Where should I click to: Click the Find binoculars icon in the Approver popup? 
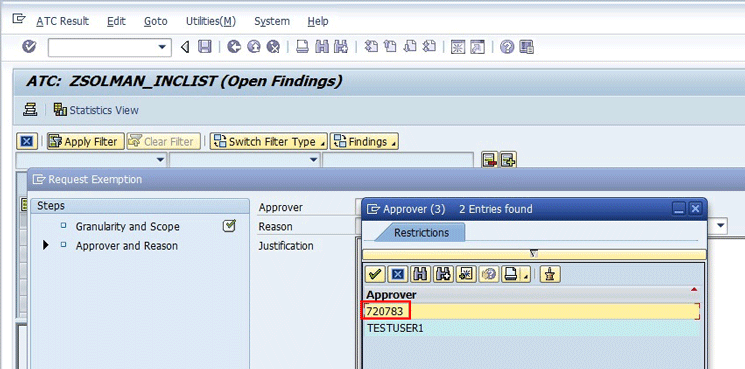(420, 274)
